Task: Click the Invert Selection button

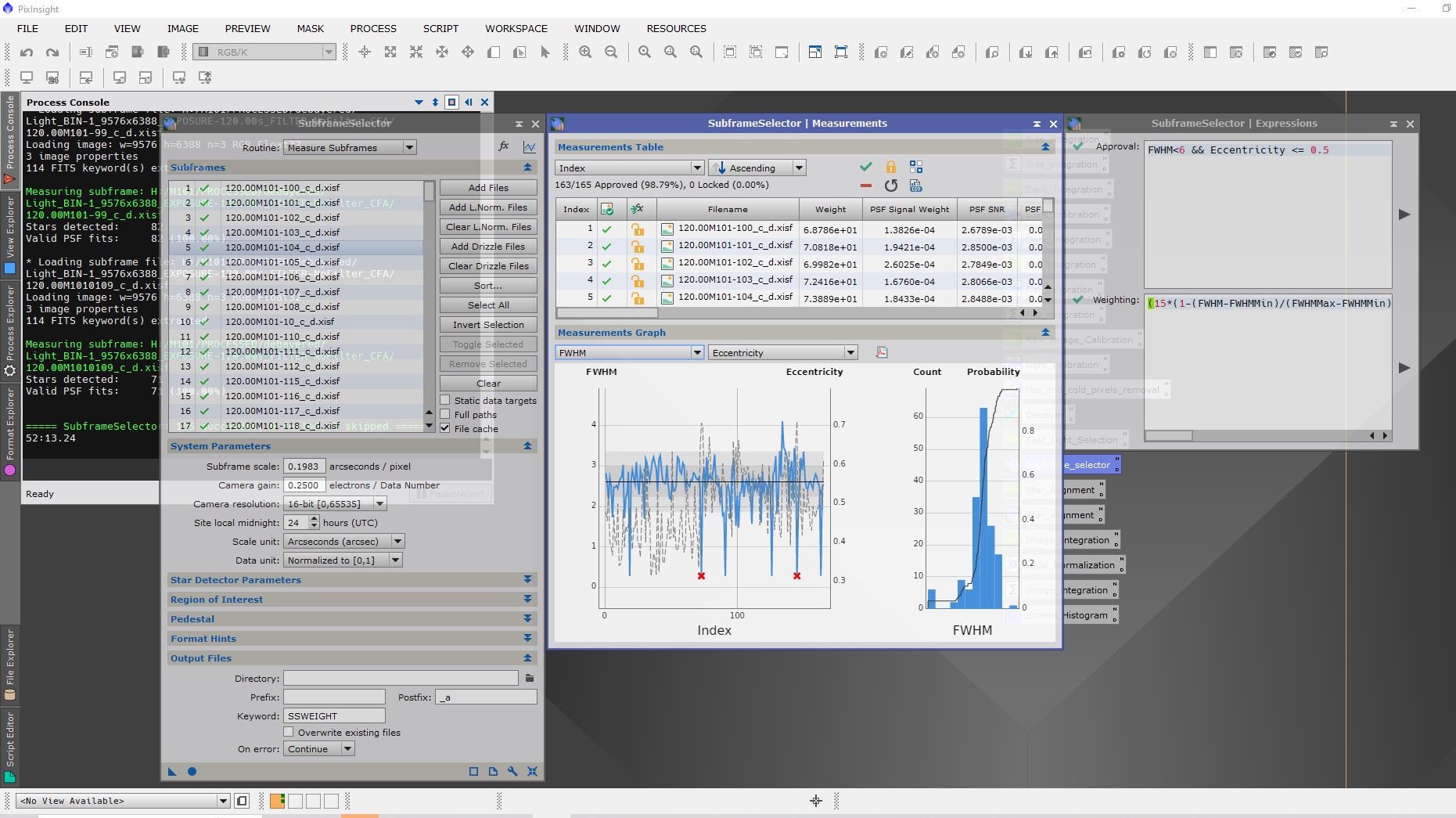Action: click(488, 325)
